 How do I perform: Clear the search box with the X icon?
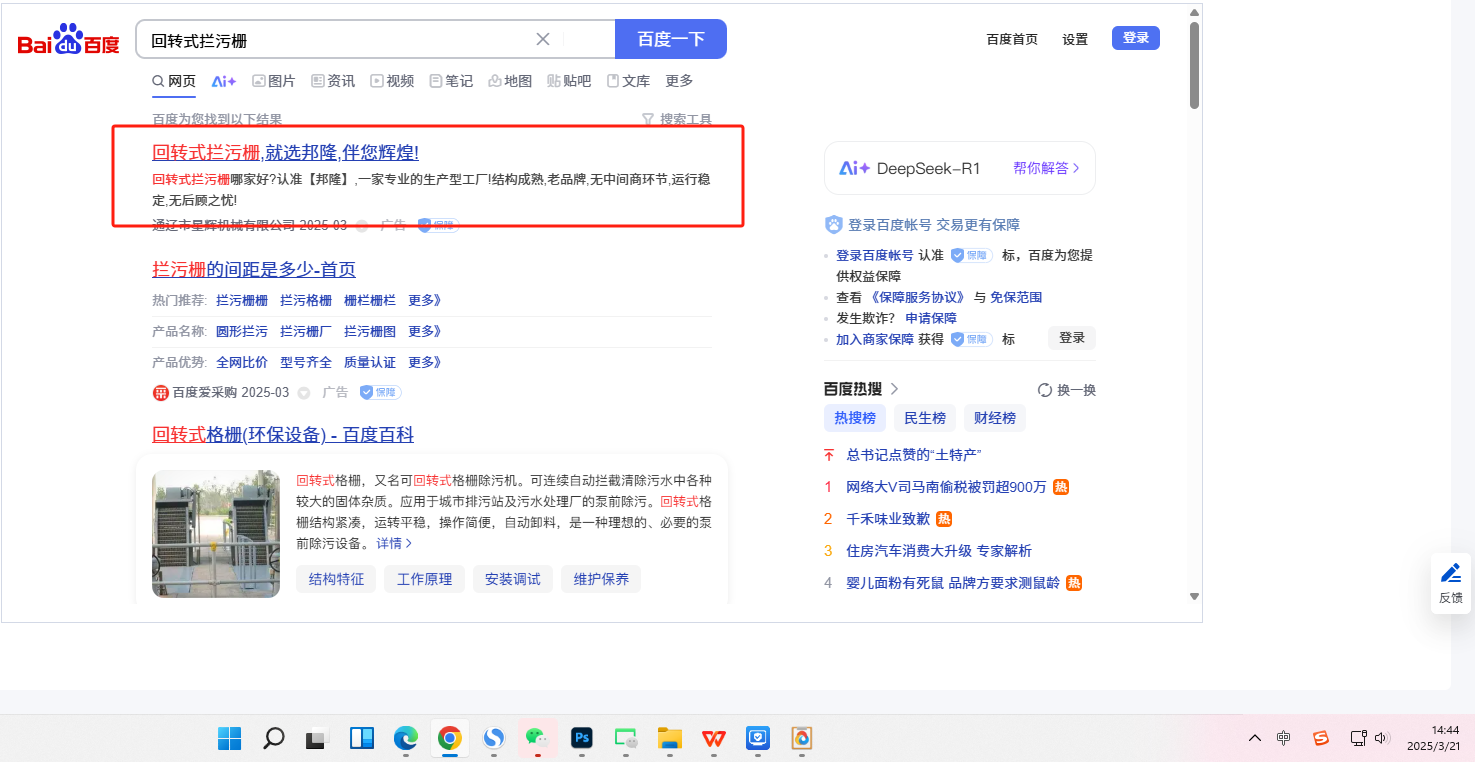pyautogui.click(x=543, y=39)
